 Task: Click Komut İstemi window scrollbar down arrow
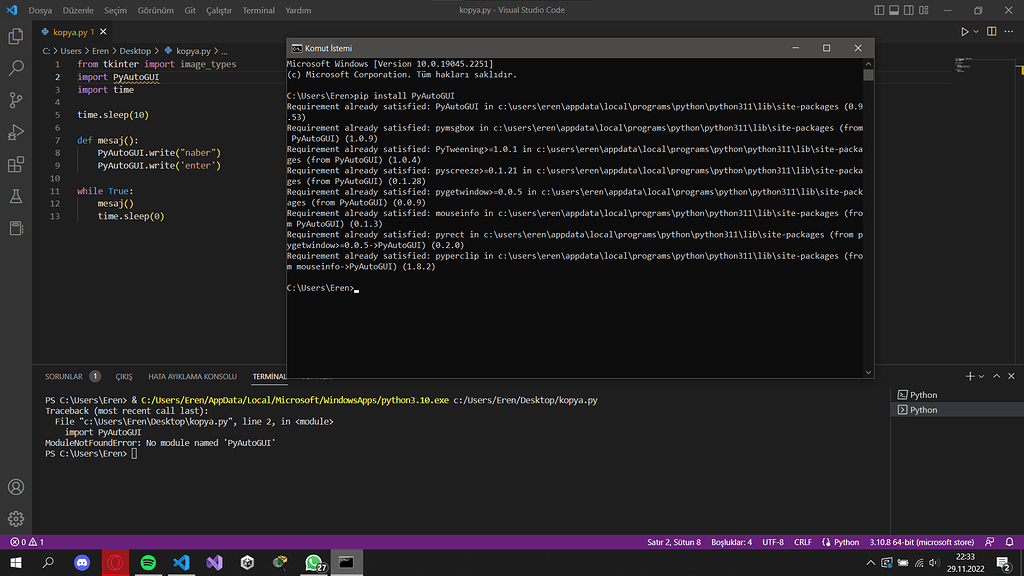pyautogui.click(x=868, y=372)
